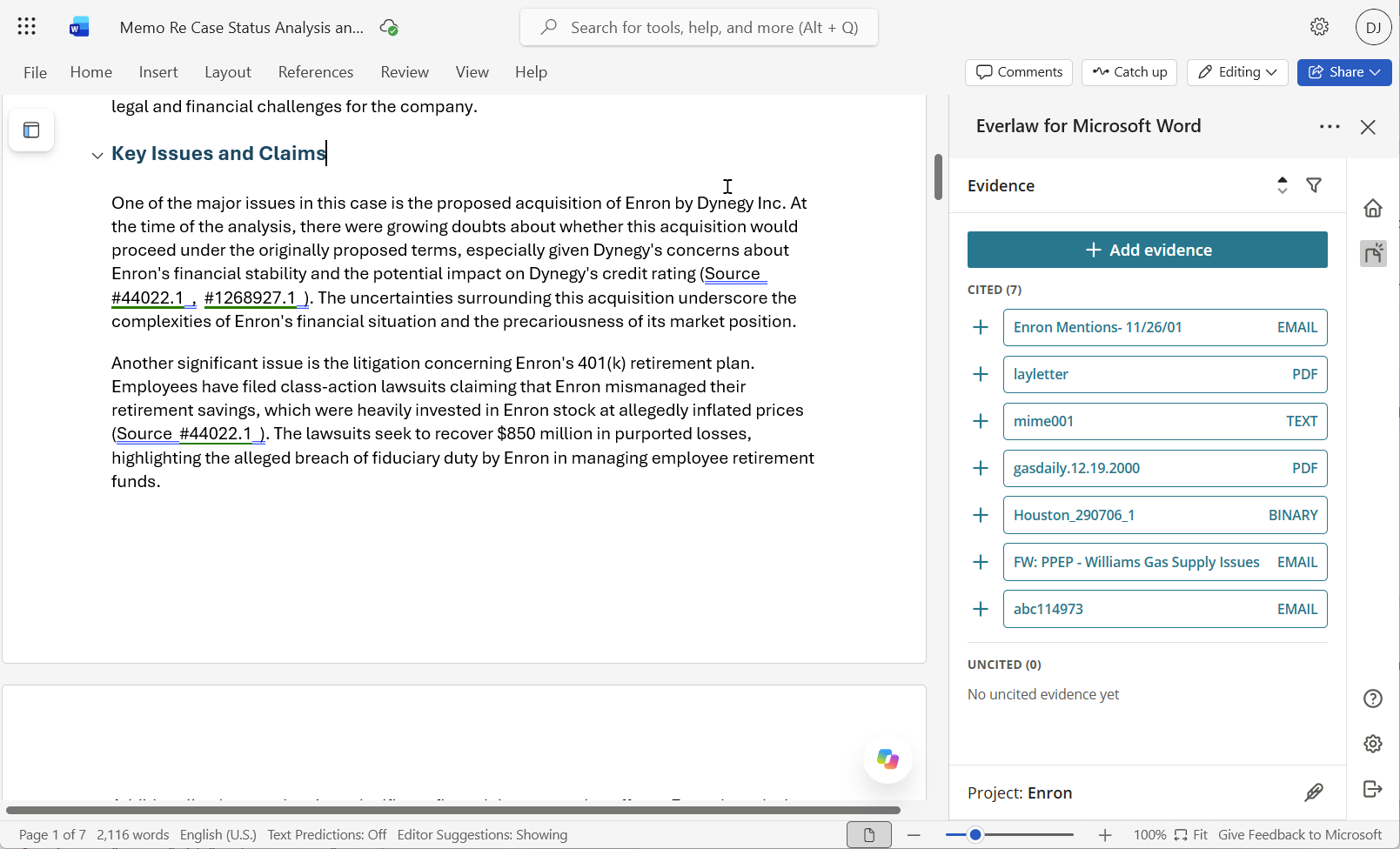Viewport: 1400px width, 849px height.
Task: Check the cloud saved status icon
Action: point(389,27)
